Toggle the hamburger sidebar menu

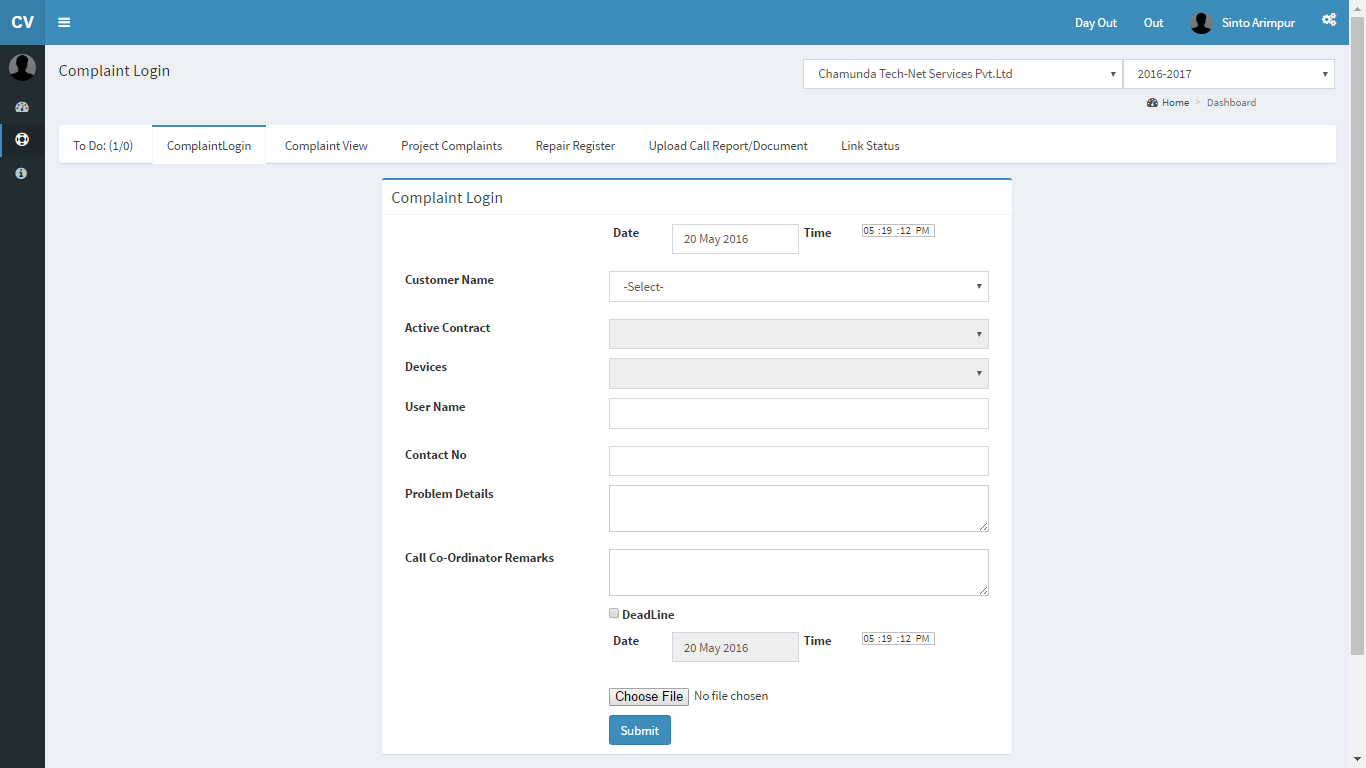64,22
